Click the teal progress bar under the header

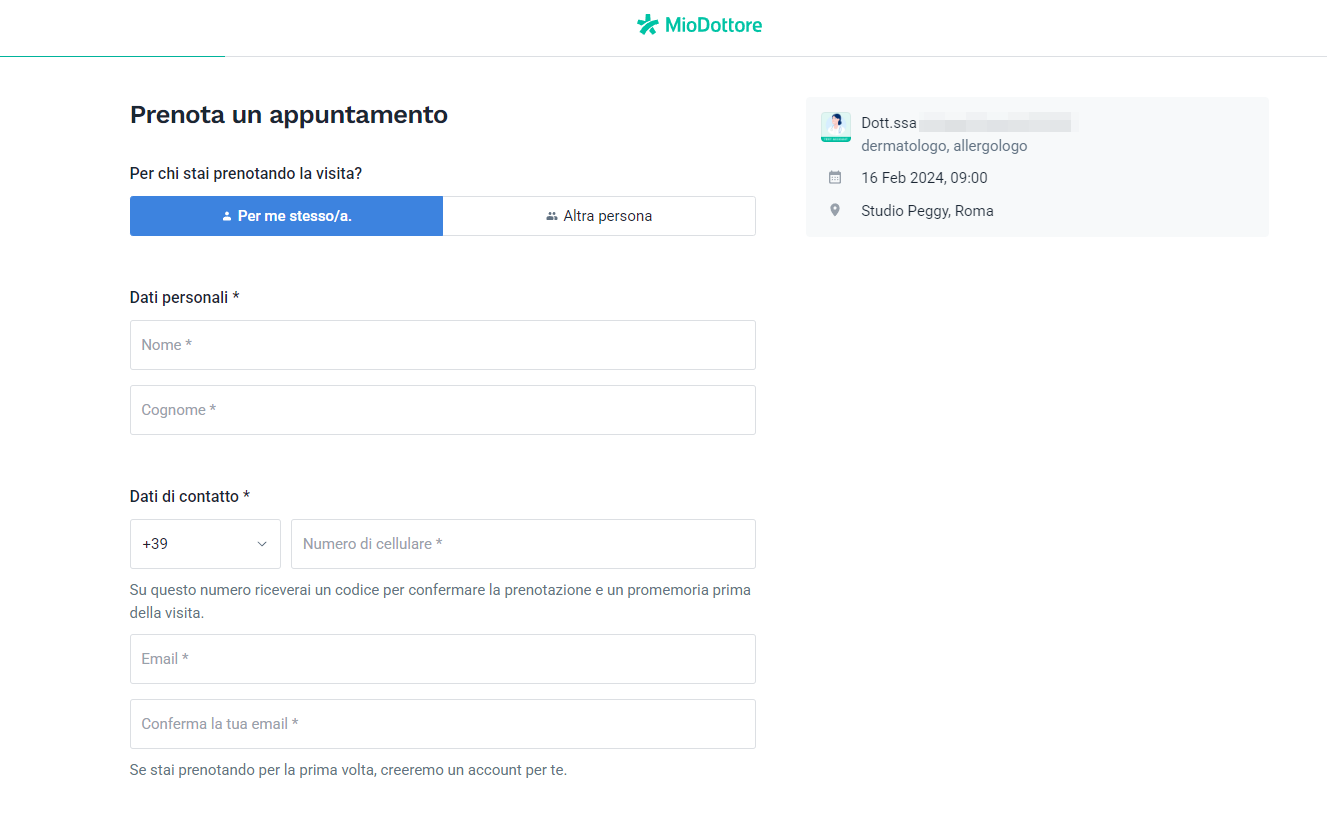112,56
